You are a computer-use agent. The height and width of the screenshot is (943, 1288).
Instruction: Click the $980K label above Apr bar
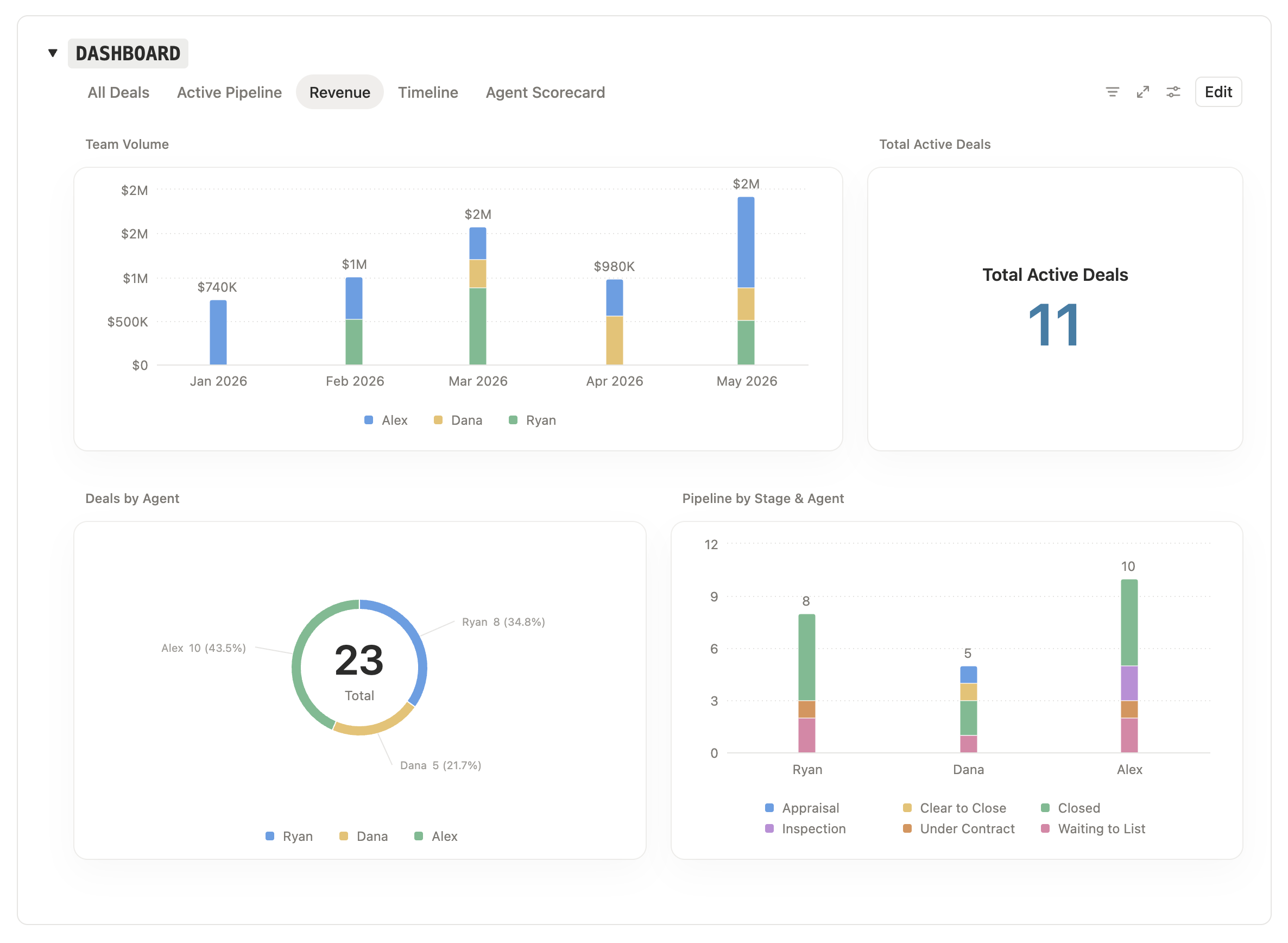click(614, 267)
